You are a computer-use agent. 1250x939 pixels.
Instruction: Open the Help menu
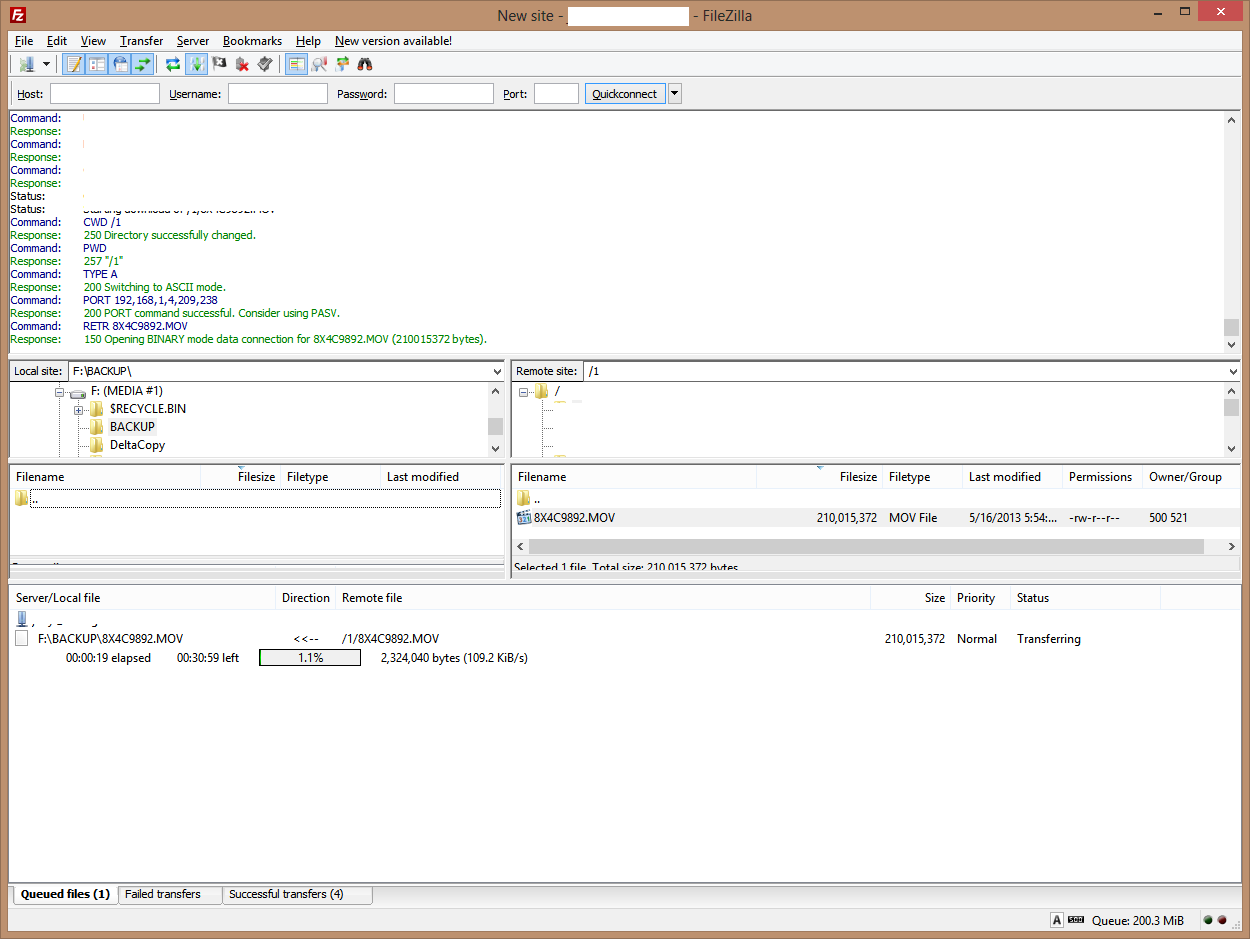tap(308, 41)
